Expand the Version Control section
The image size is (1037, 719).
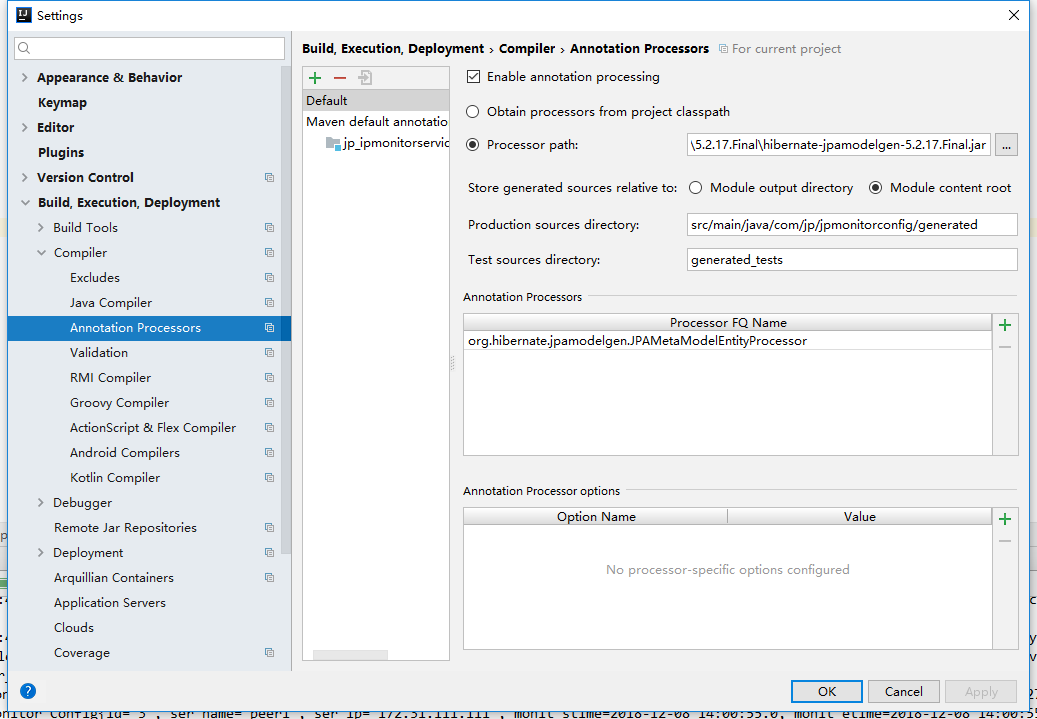coord(24,177)
